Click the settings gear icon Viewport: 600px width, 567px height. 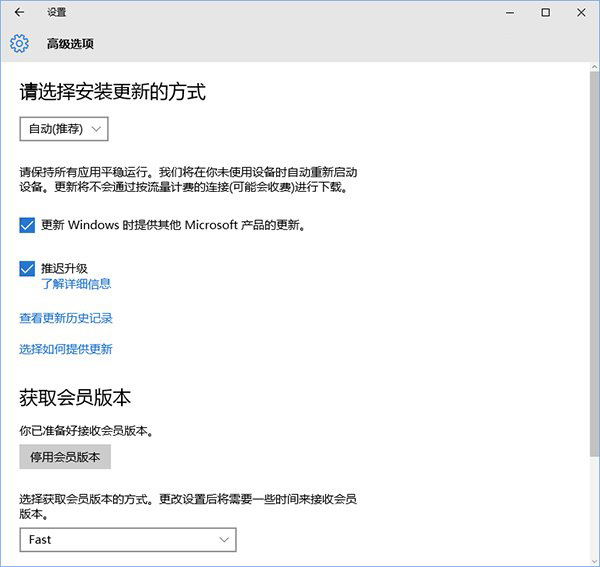coord(20,44)
